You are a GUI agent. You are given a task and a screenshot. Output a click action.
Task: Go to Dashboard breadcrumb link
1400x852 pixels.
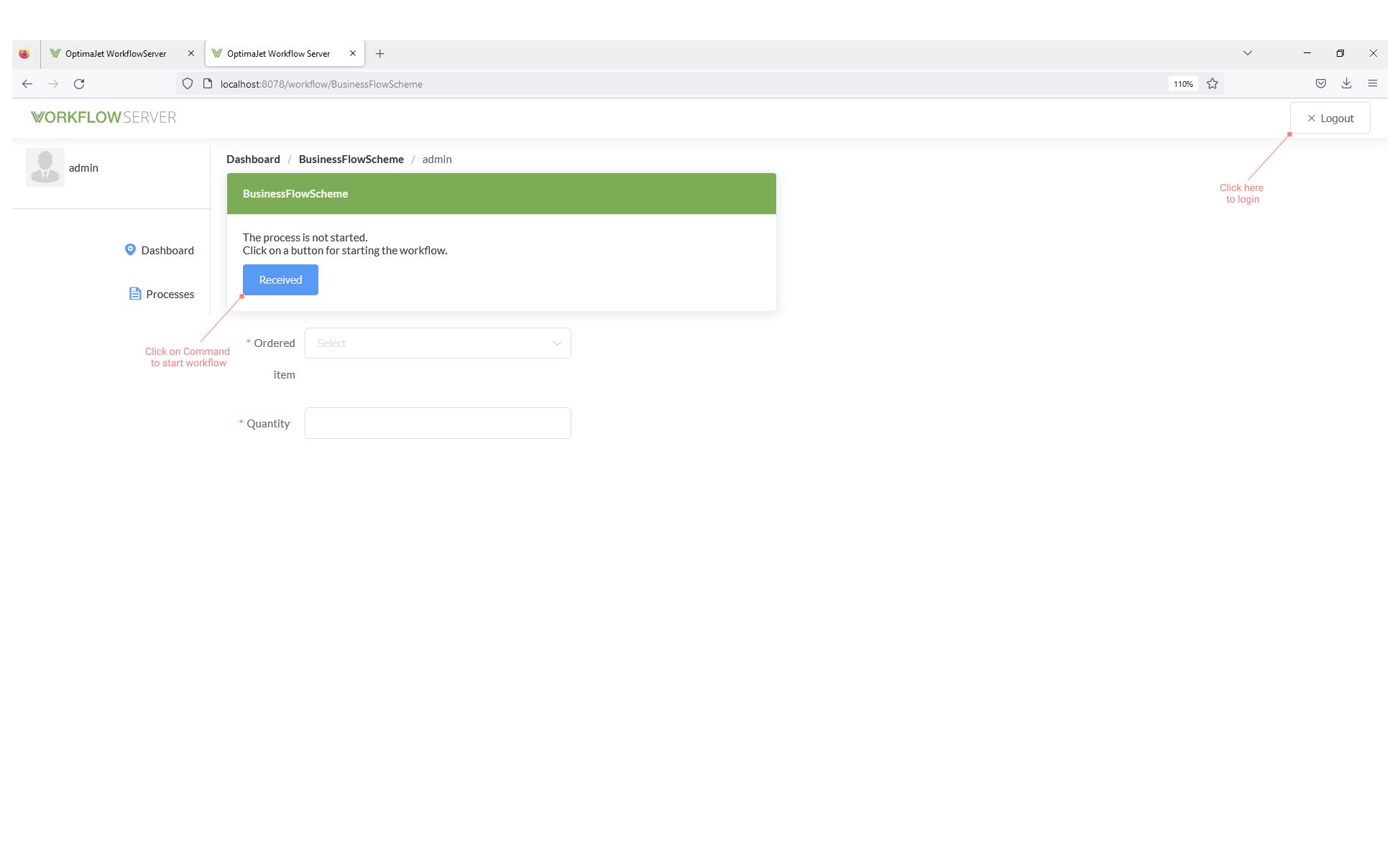[x=253, y=159]
